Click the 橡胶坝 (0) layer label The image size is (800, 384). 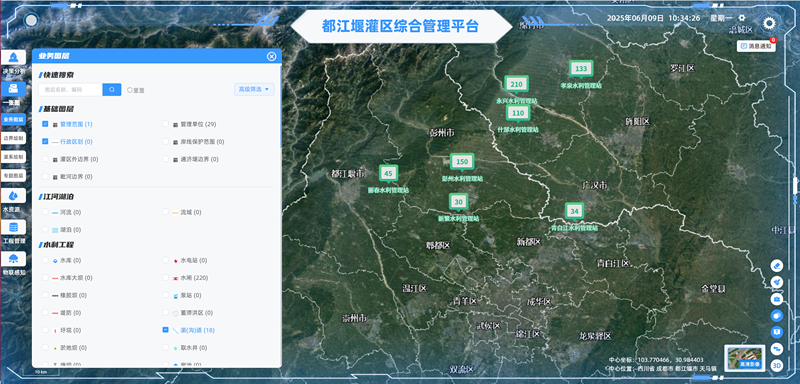[x=73, y=295]
